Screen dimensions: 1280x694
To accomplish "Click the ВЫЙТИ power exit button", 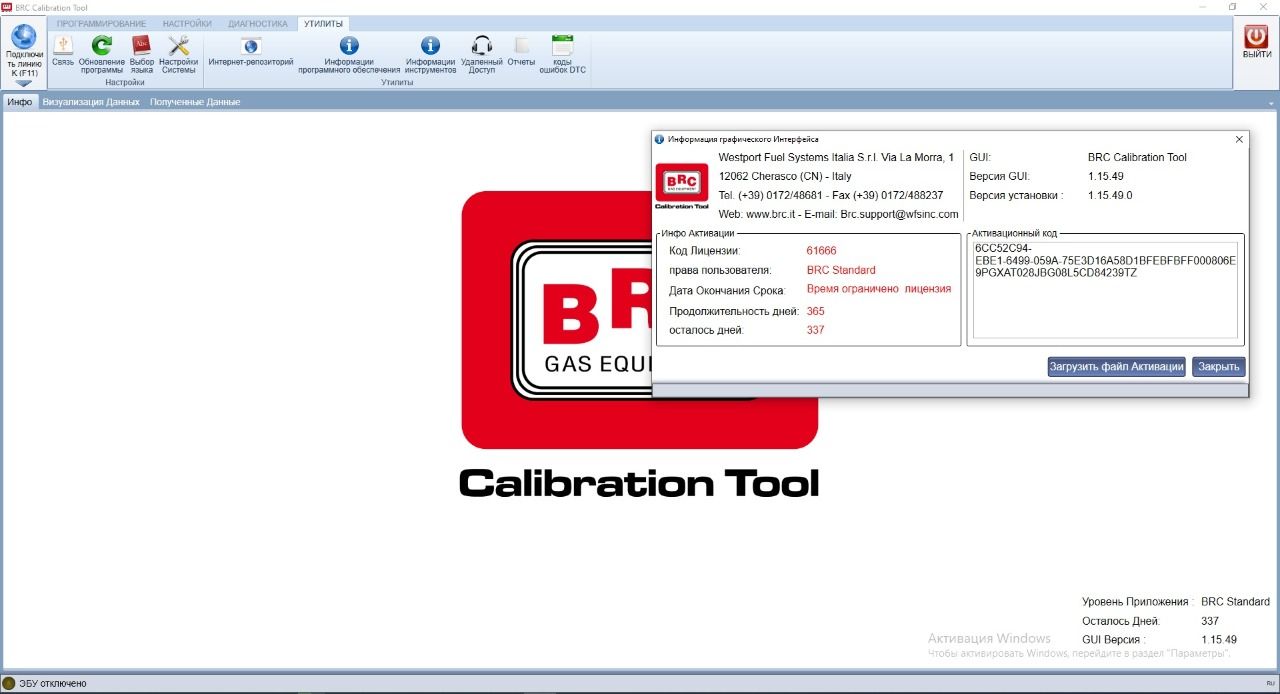I will 1256,41.
